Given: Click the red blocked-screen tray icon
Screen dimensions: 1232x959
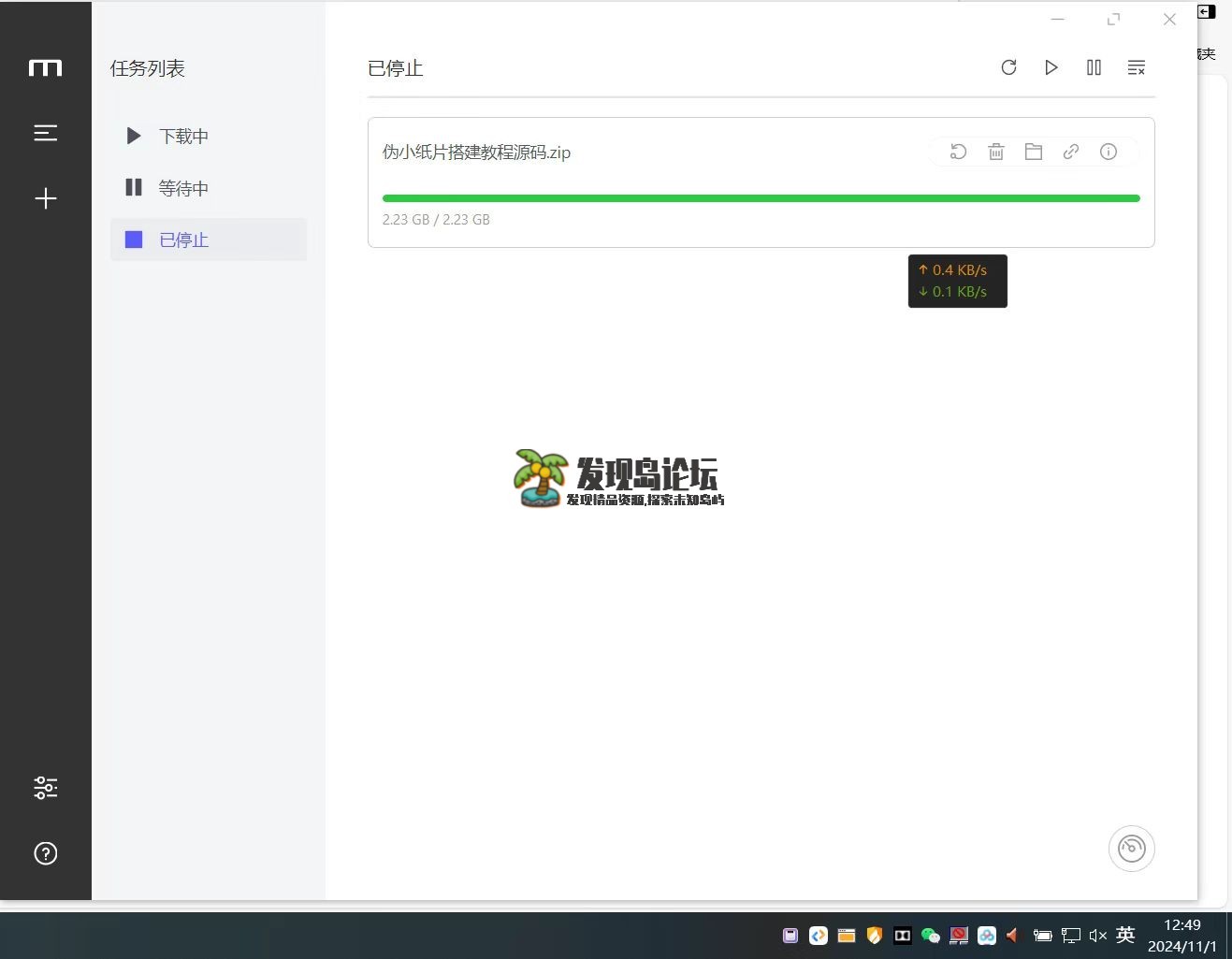Looking at the screenshot, I should [x=959, y=936].
